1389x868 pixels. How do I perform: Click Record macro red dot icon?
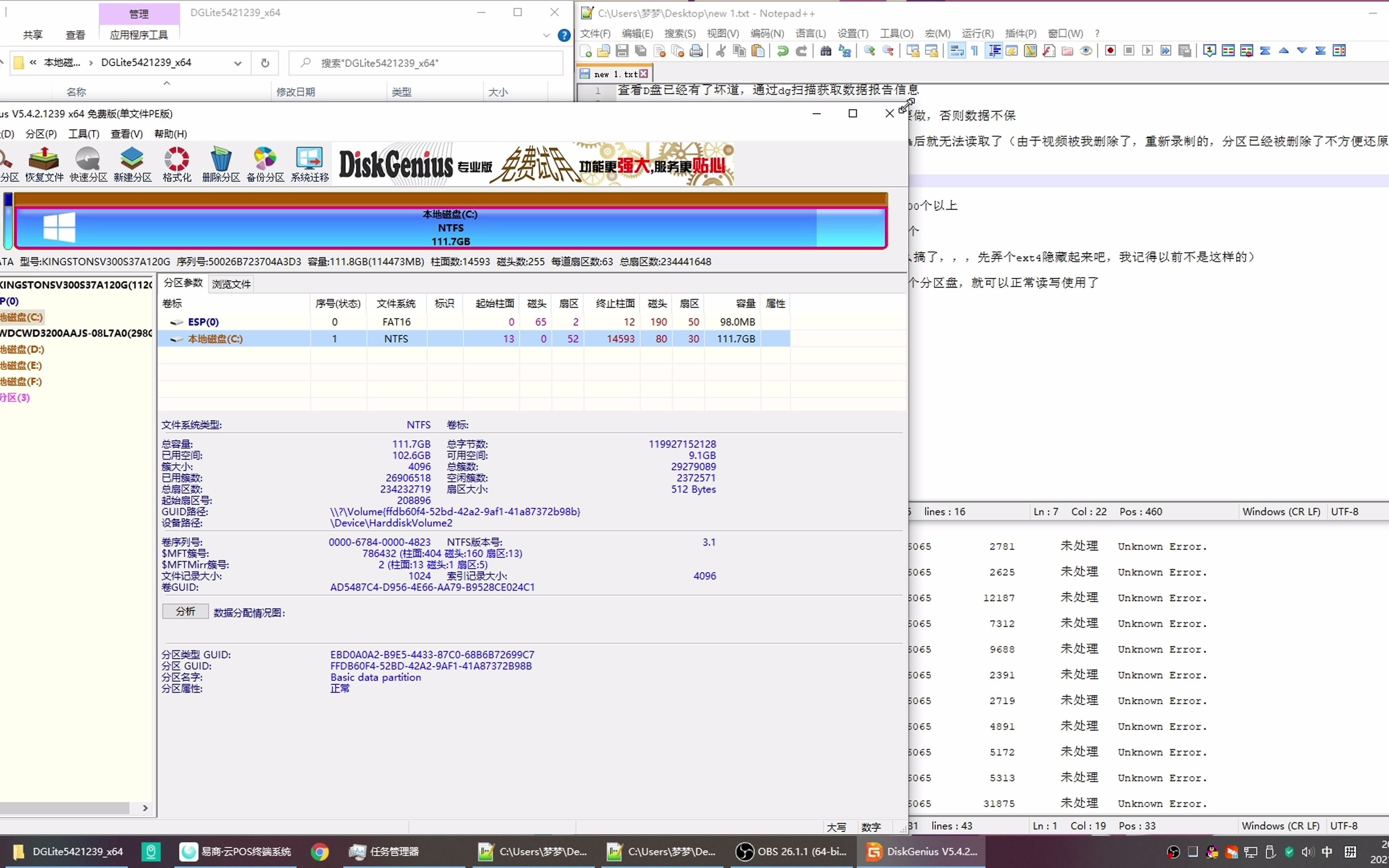pyautogui.click(x=1110, y=51)
